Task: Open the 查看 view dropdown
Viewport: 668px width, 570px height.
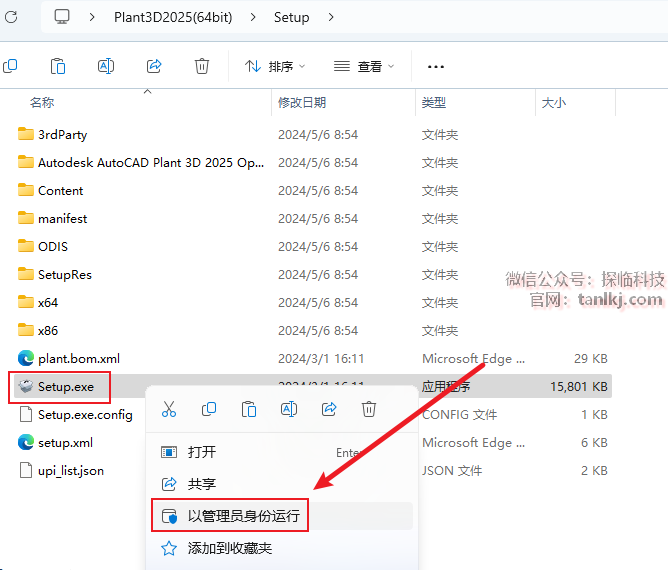Action: [x=364, y=66]
